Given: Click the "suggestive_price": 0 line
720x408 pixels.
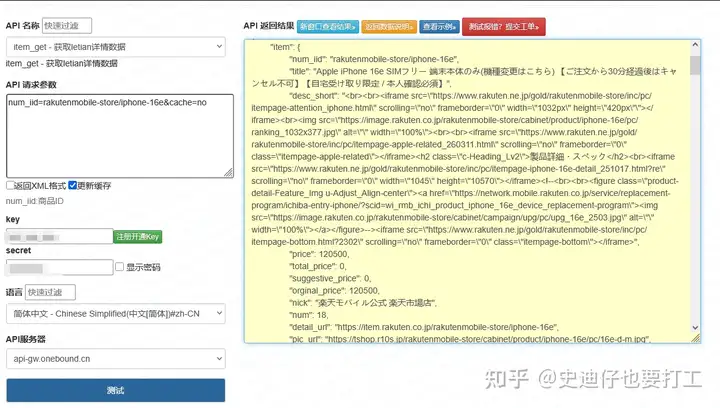Looking at the screenshot, I should point(330,279).
